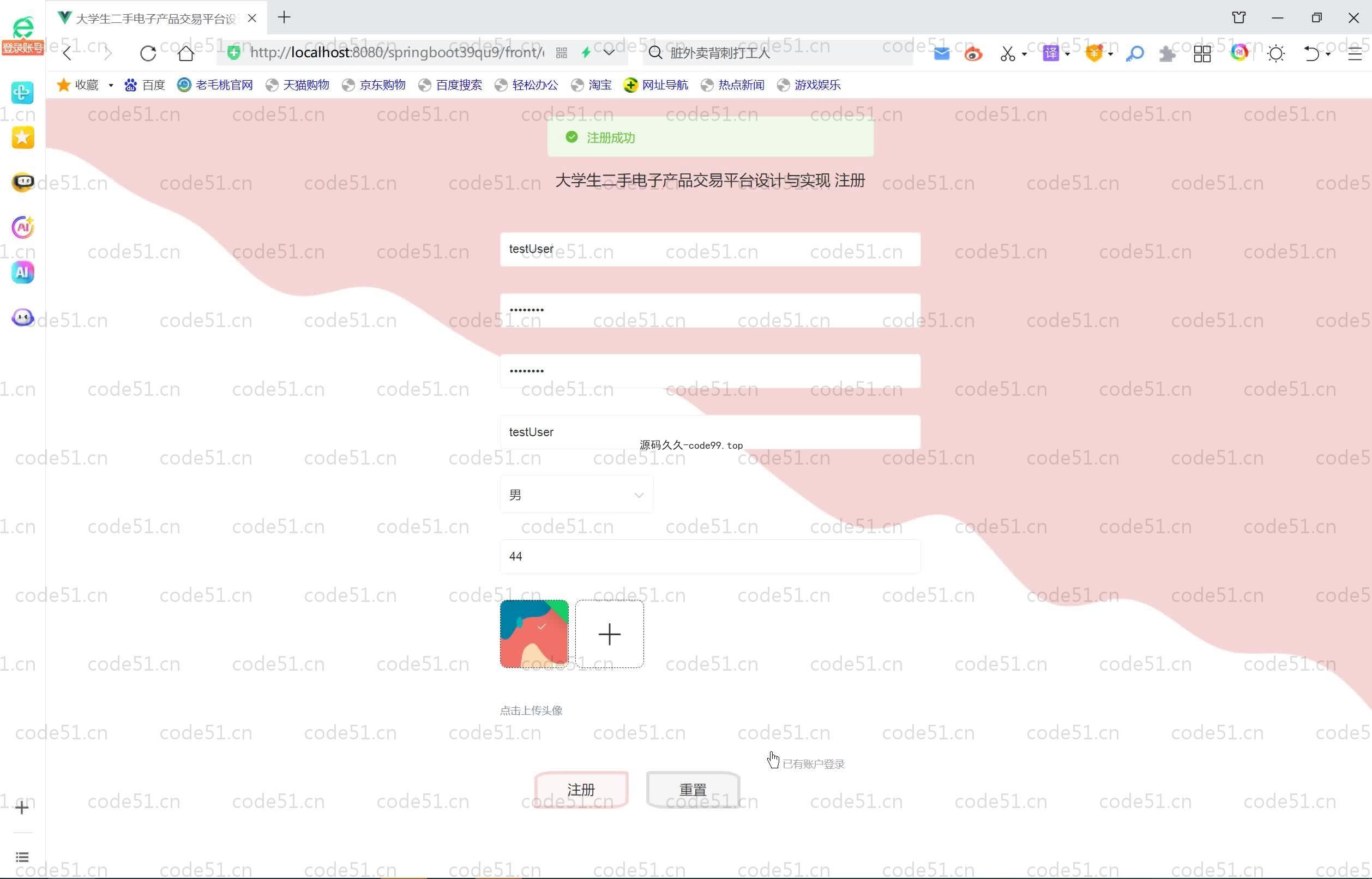
Task: Expand the undo restore dropdown arrow
Action: tap(1328, 54)
